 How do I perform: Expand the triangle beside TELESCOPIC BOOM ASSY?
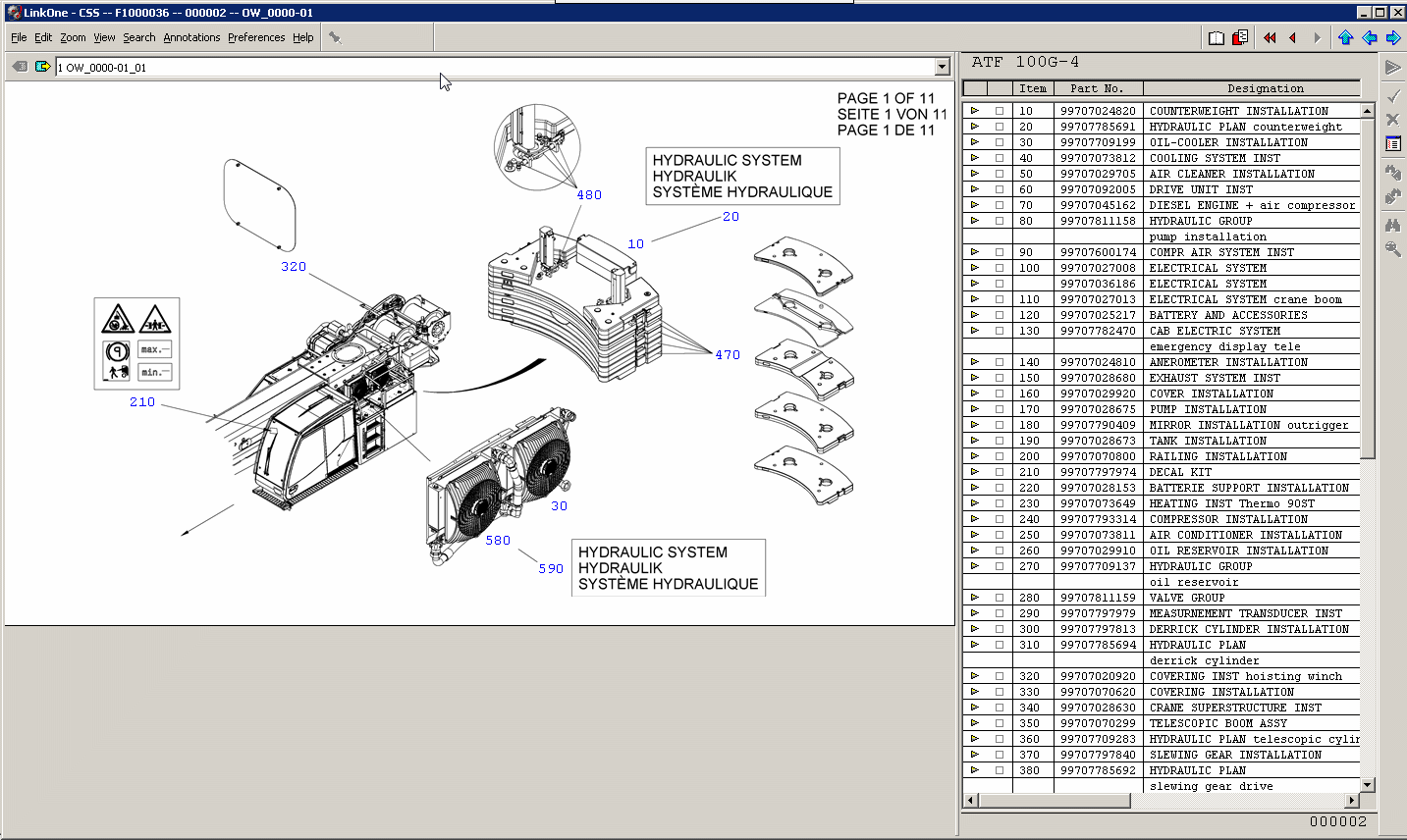tap(975, 723)
